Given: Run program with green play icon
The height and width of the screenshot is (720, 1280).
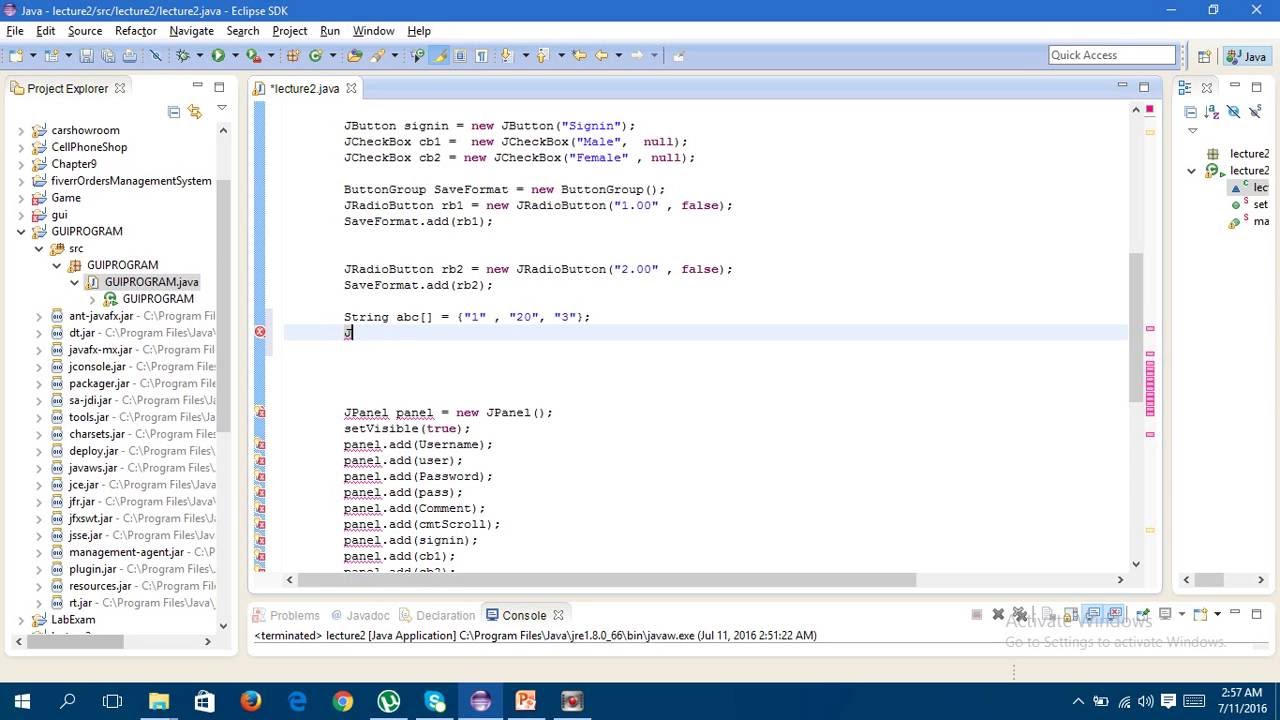Looking at the screenshot, I should (x=219, y=55).
